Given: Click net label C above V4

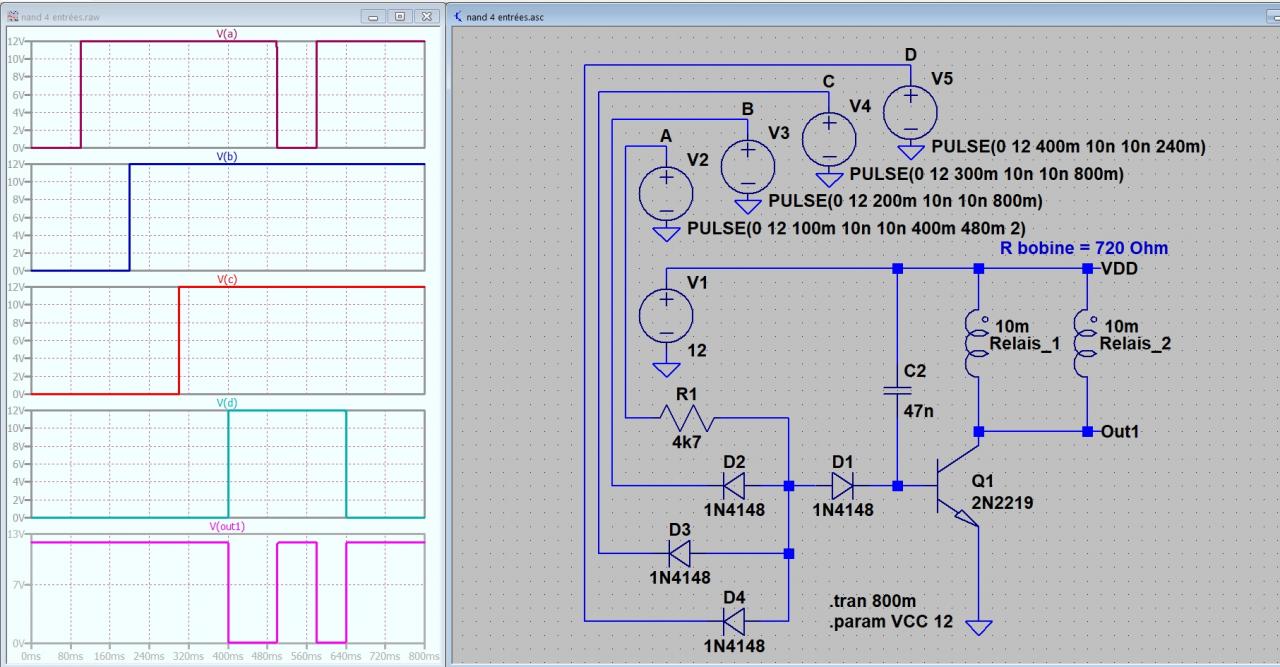Looking at the screenshot, I should point(829,82).
